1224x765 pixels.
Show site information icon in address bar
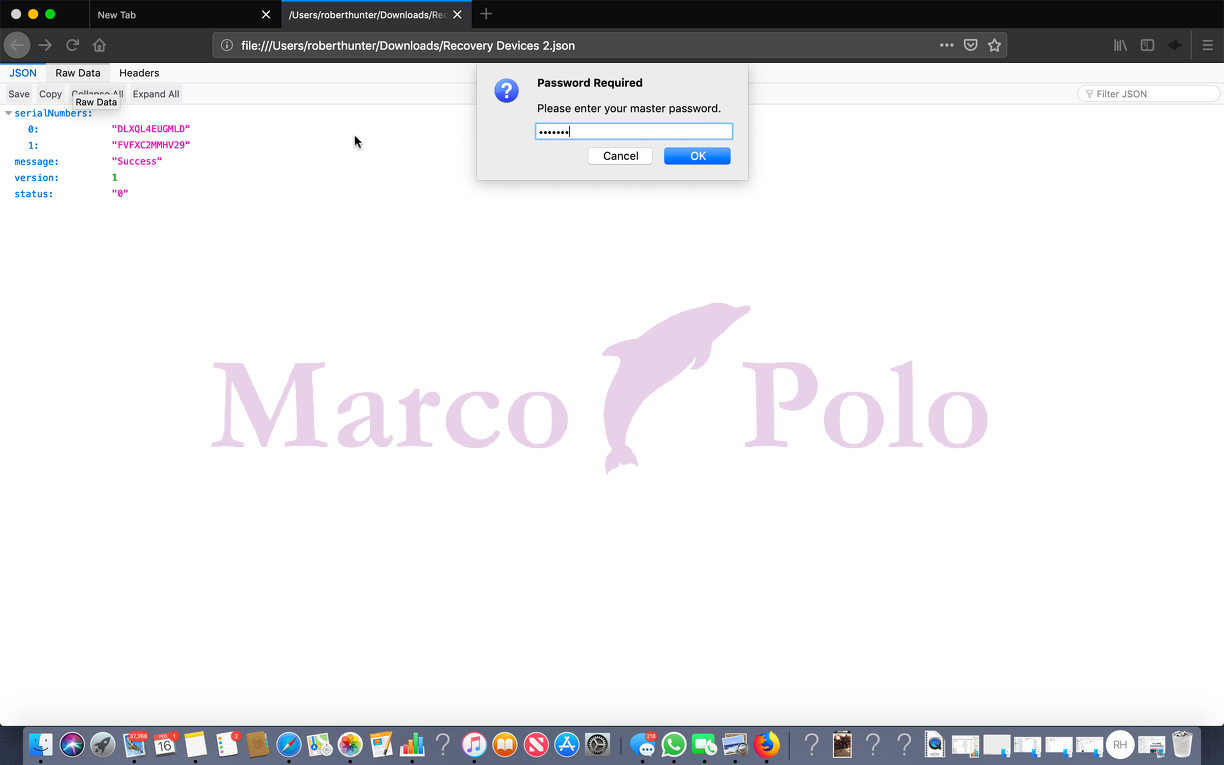(227, 45)
